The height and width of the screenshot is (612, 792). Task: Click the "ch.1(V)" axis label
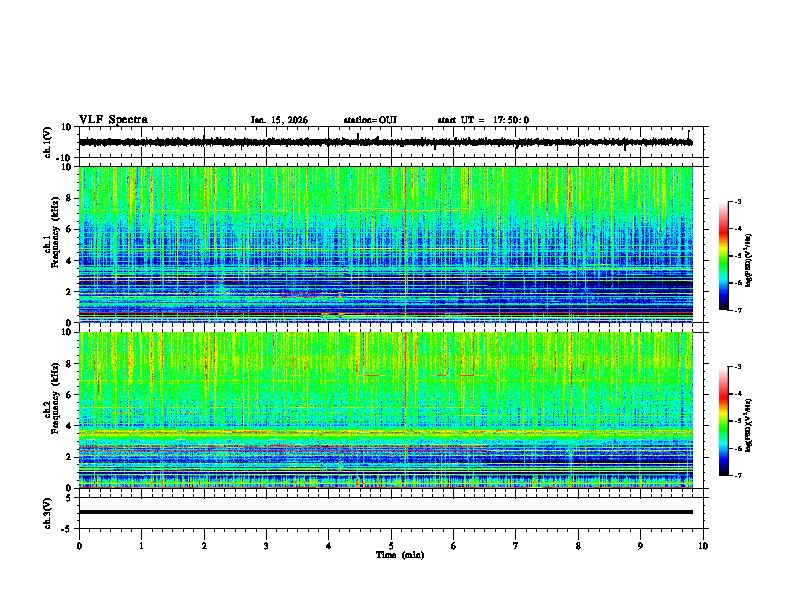(48, 142)
